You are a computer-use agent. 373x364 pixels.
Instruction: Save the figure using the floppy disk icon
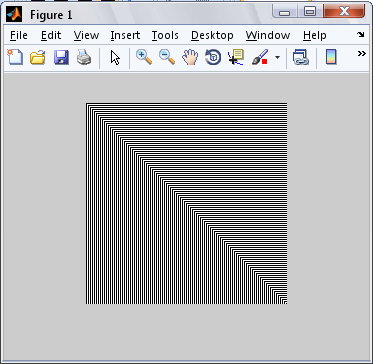[x=61, y=57]
